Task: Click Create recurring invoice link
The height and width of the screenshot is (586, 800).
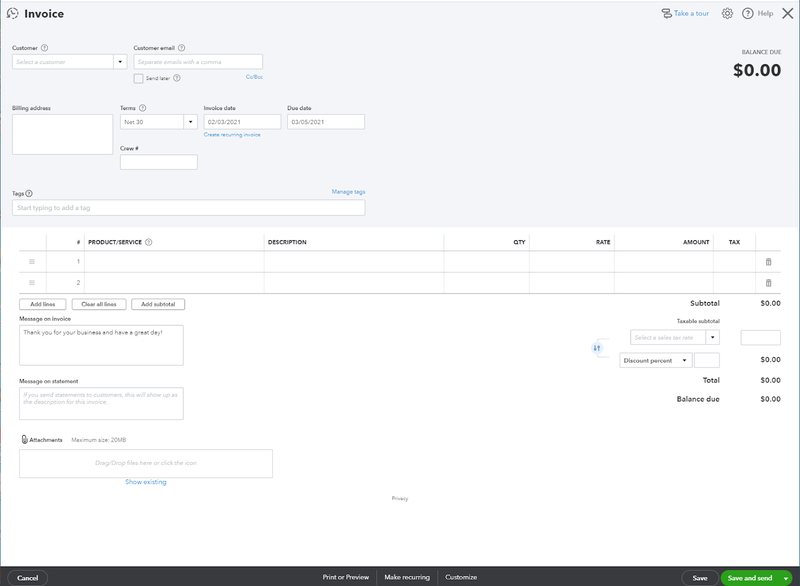Action: (x=232, y=135)
